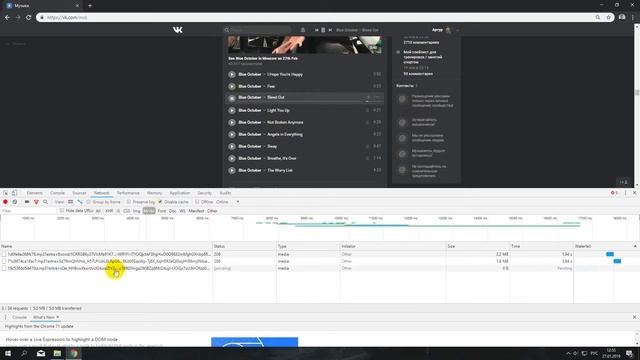Viewport: 640px width, 360px height.
Task: Toggle the device toolbar icon in DevTools
Action: pyautogui.click(x=14, y=193)
